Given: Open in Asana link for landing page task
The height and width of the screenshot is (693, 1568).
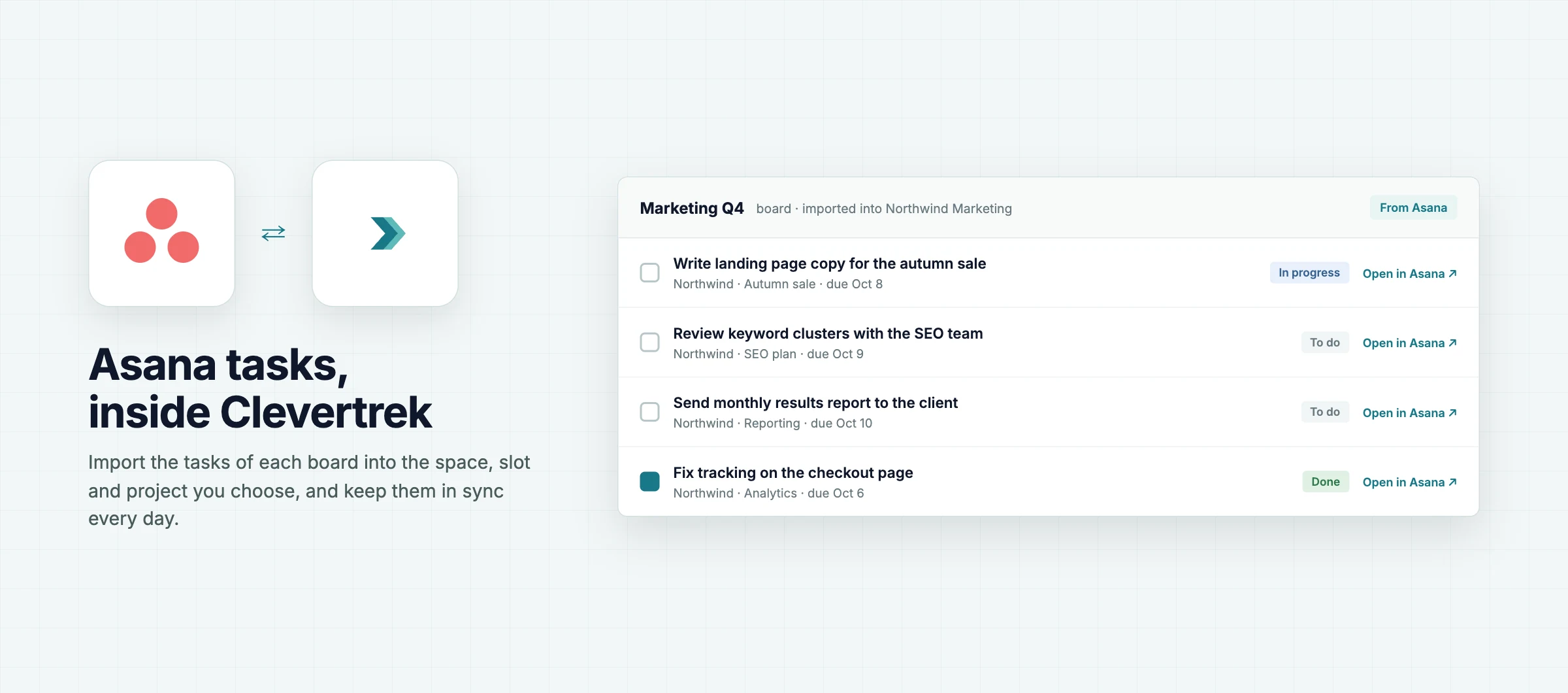Looking at the screenshot, I should pos(1410,273).
